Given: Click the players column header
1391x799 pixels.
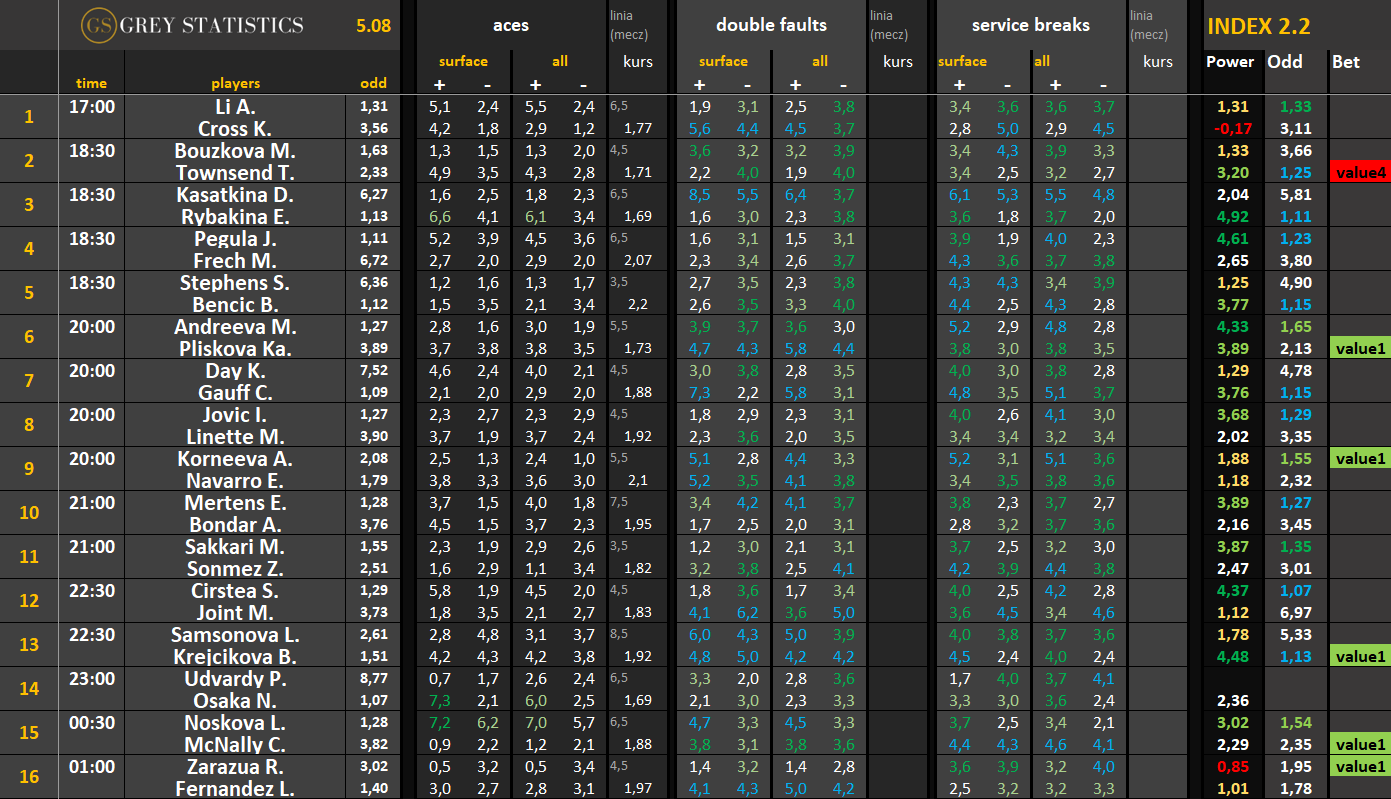Looking at the screenshot, I should point(235,84).
